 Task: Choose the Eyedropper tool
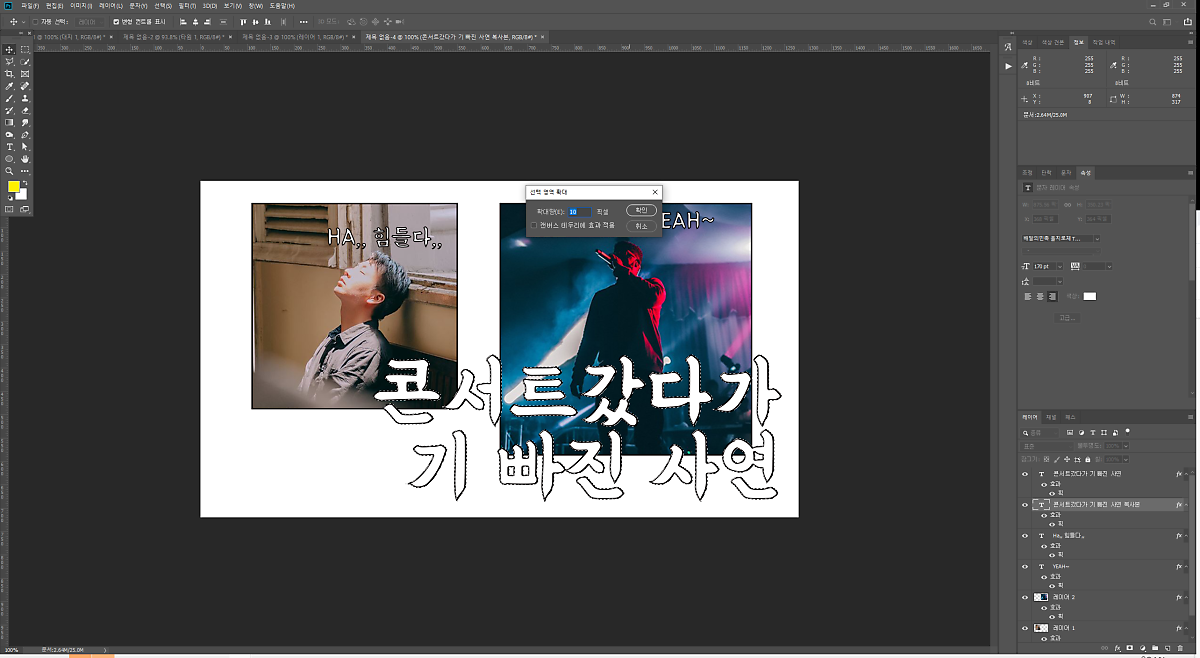coord(10,86)
